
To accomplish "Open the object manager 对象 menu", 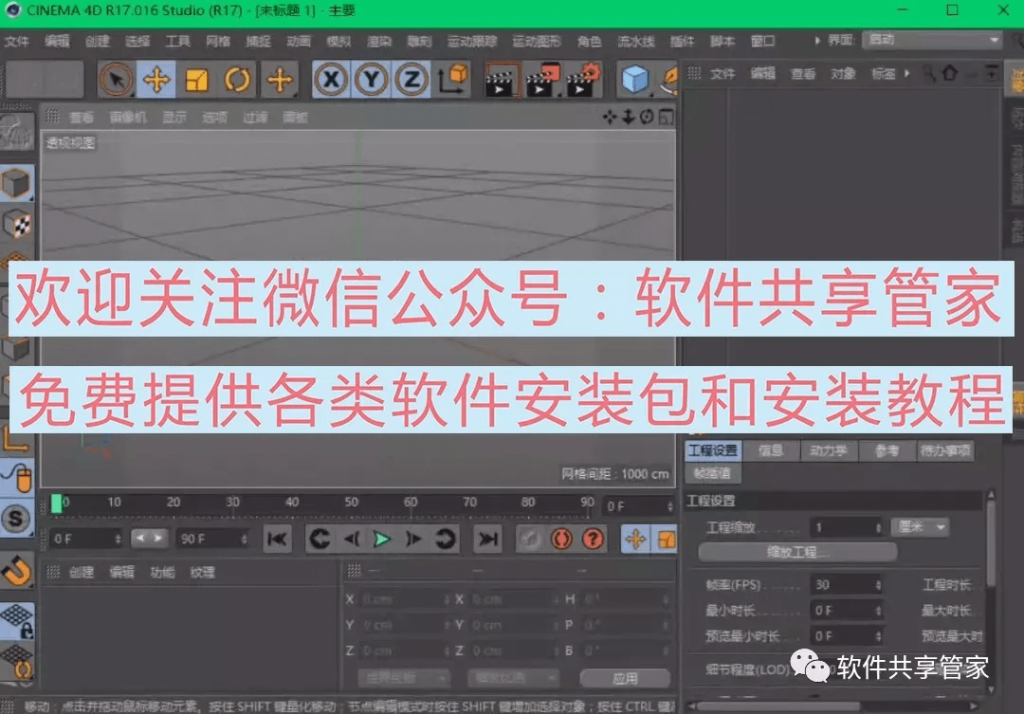I will pyautogui.click(x=843, y=74).
